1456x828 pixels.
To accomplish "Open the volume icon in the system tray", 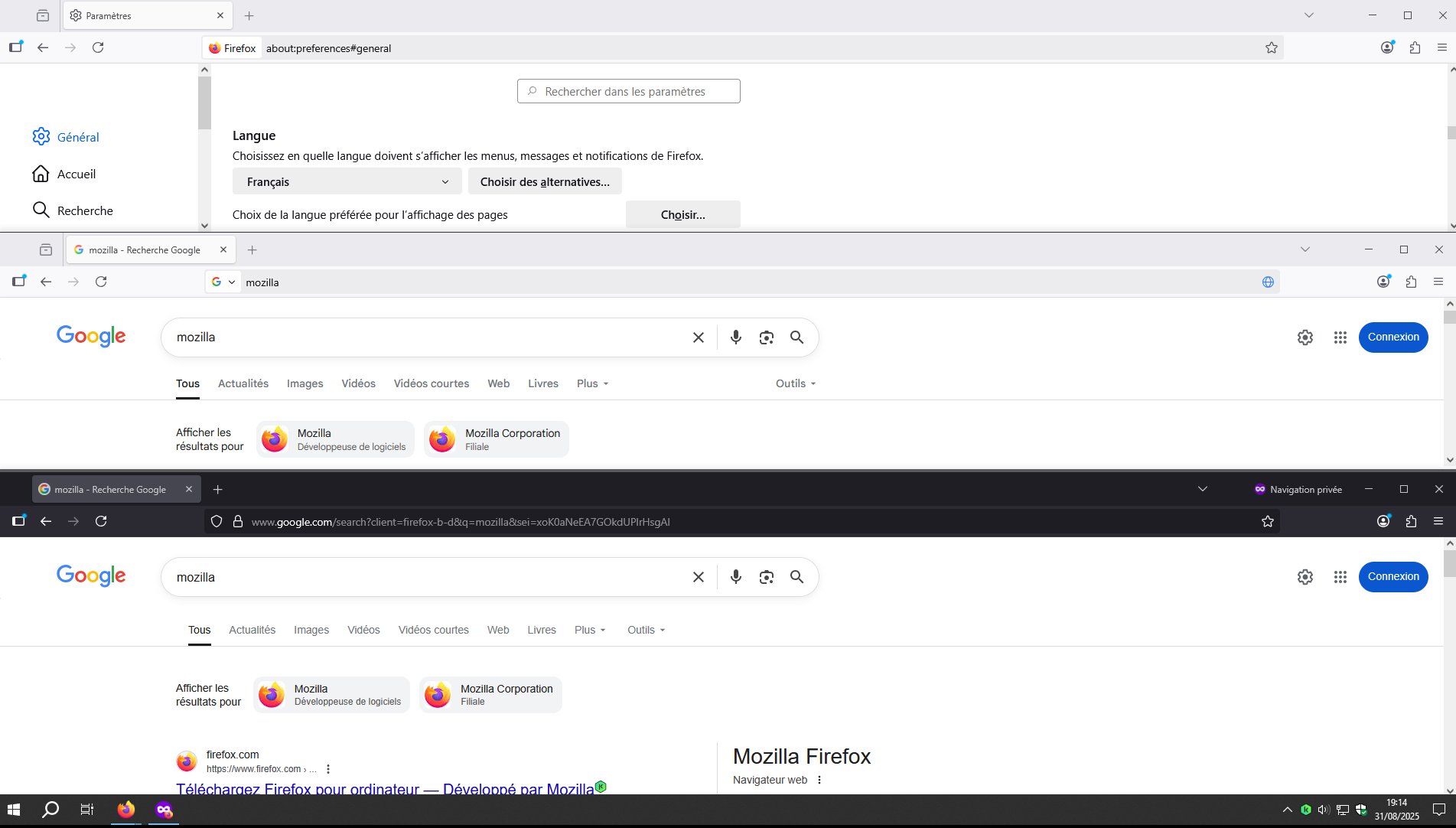I will (1323, 810).
